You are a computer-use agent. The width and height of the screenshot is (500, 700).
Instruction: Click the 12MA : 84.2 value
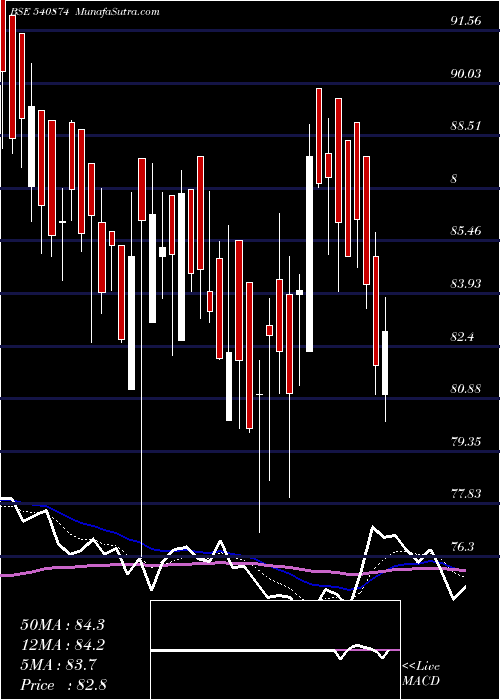62,645
